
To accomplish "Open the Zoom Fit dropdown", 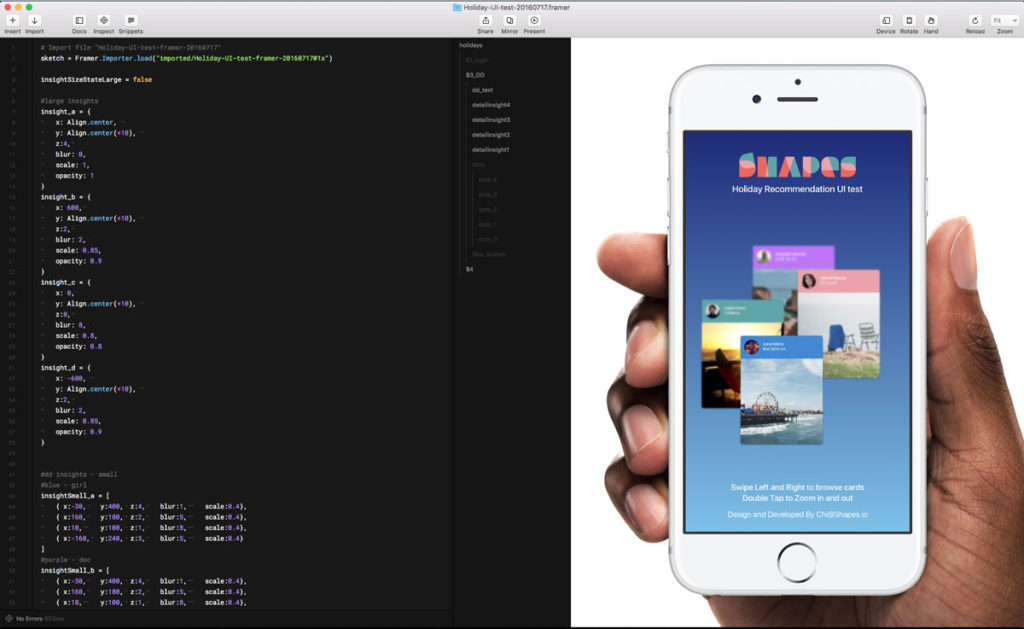I will coord(1004,20).
